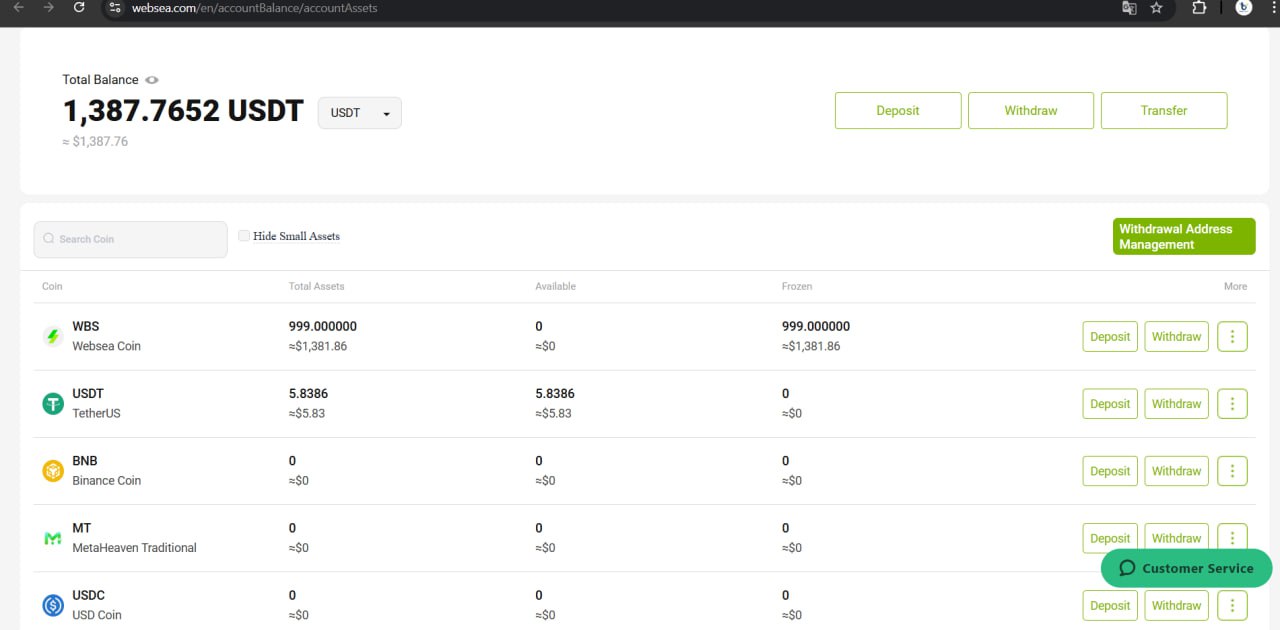The image size is (1280, 630).
Task: Click the ≈ $1,387.76 fiat estimate
Action: click(95, 142)
